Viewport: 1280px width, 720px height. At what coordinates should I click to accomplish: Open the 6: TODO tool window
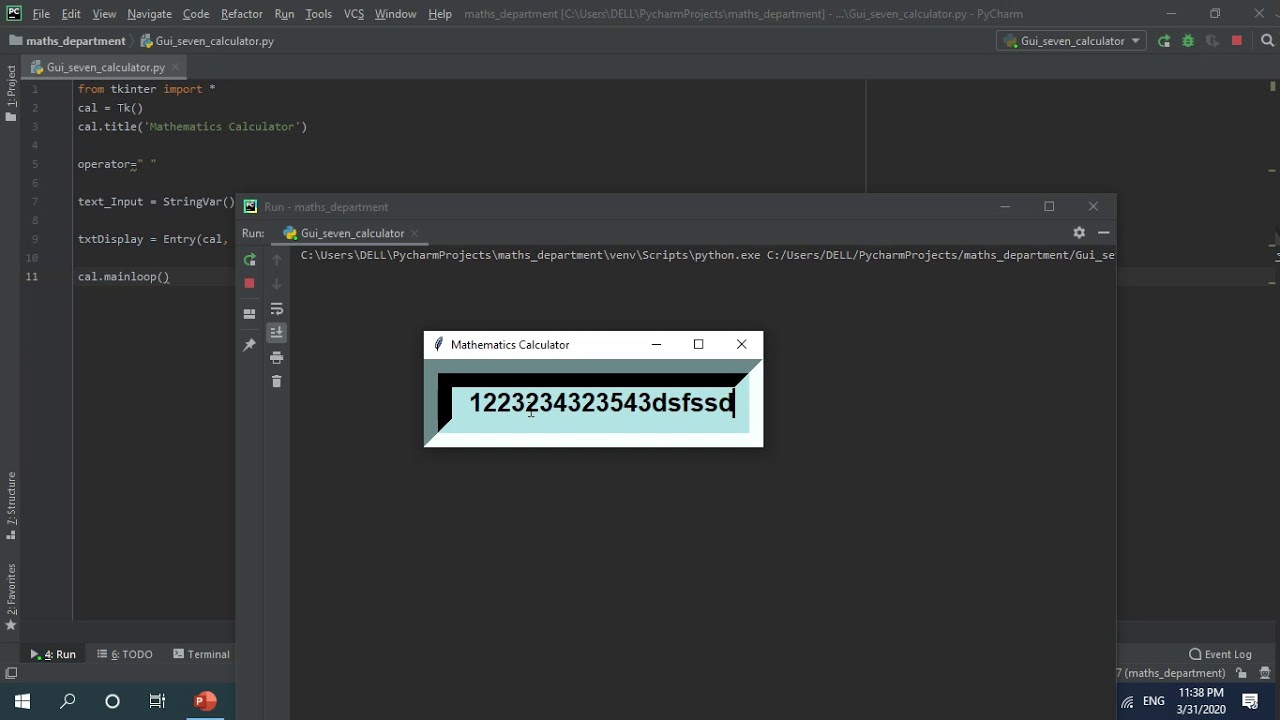(x=125, y=654)
